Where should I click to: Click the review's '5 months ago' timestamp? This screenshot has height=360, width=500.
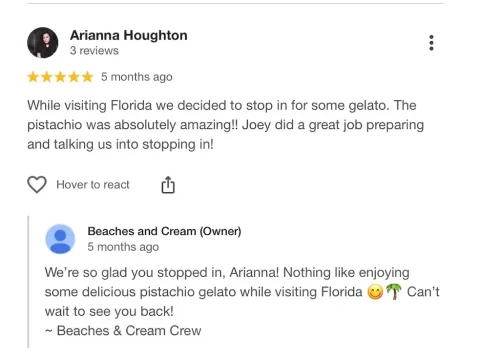(x=137, y=77)
